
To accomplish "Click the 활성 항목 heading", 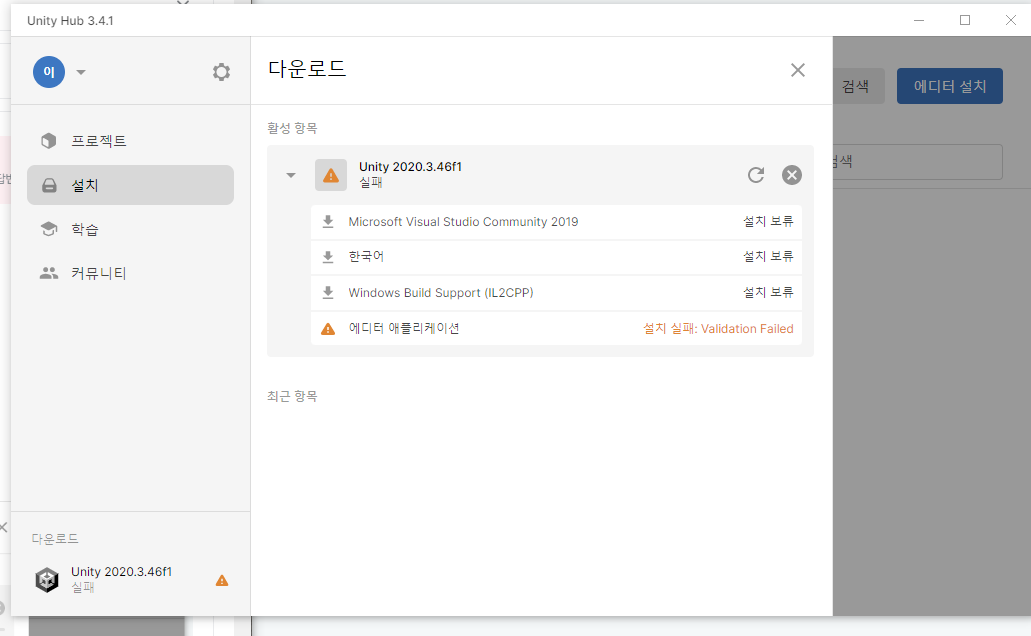I will pyautogui.click(x=292, y=128).
